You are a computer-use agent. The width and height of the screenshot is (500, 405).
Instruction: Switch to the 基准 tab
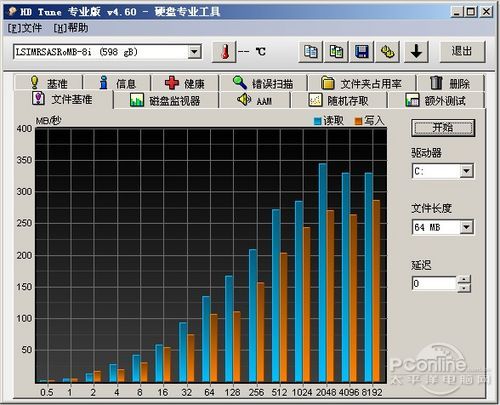point(48,83)
